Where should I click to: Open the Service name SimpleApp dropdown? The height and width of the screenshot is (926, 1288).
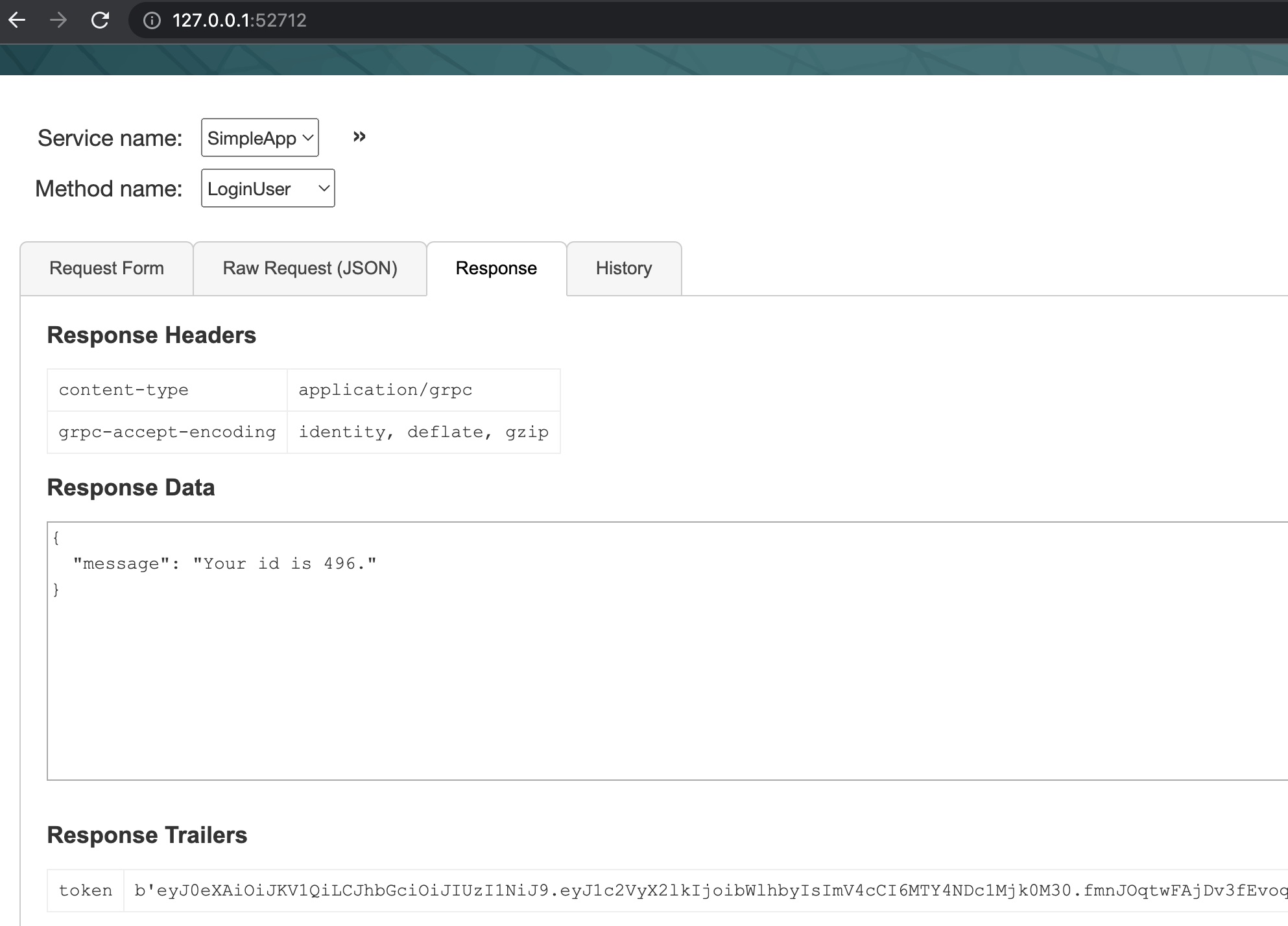pos(259,137)
